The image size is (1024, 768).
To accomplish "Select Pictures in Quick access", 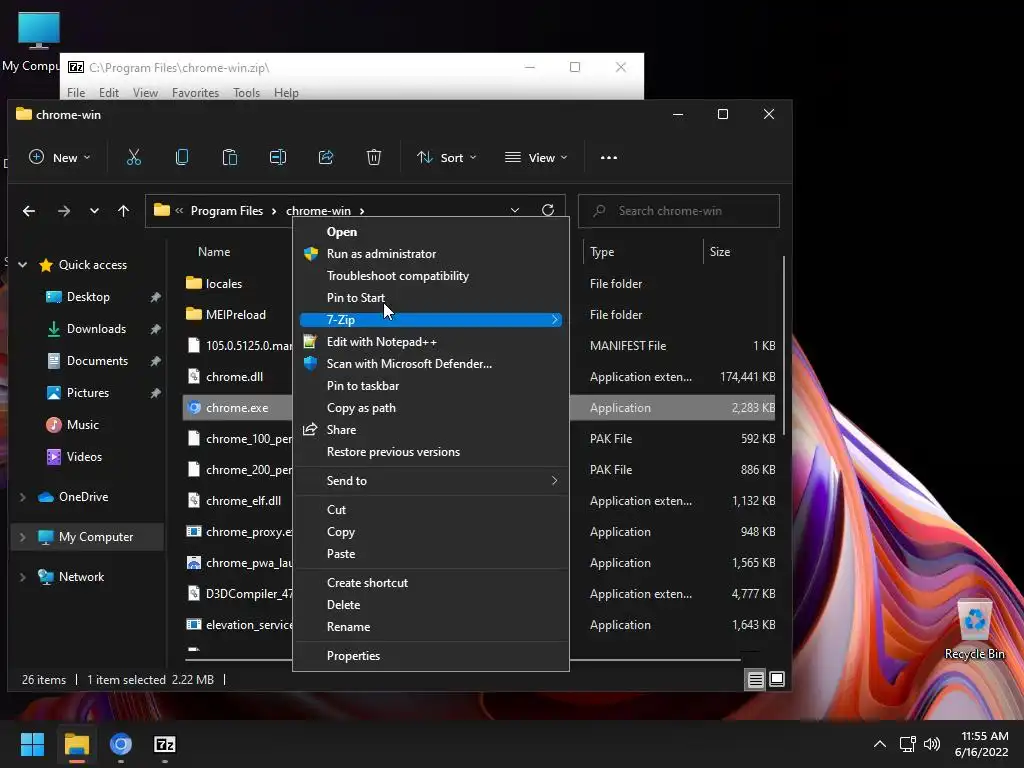I will (x=88, y=393).
